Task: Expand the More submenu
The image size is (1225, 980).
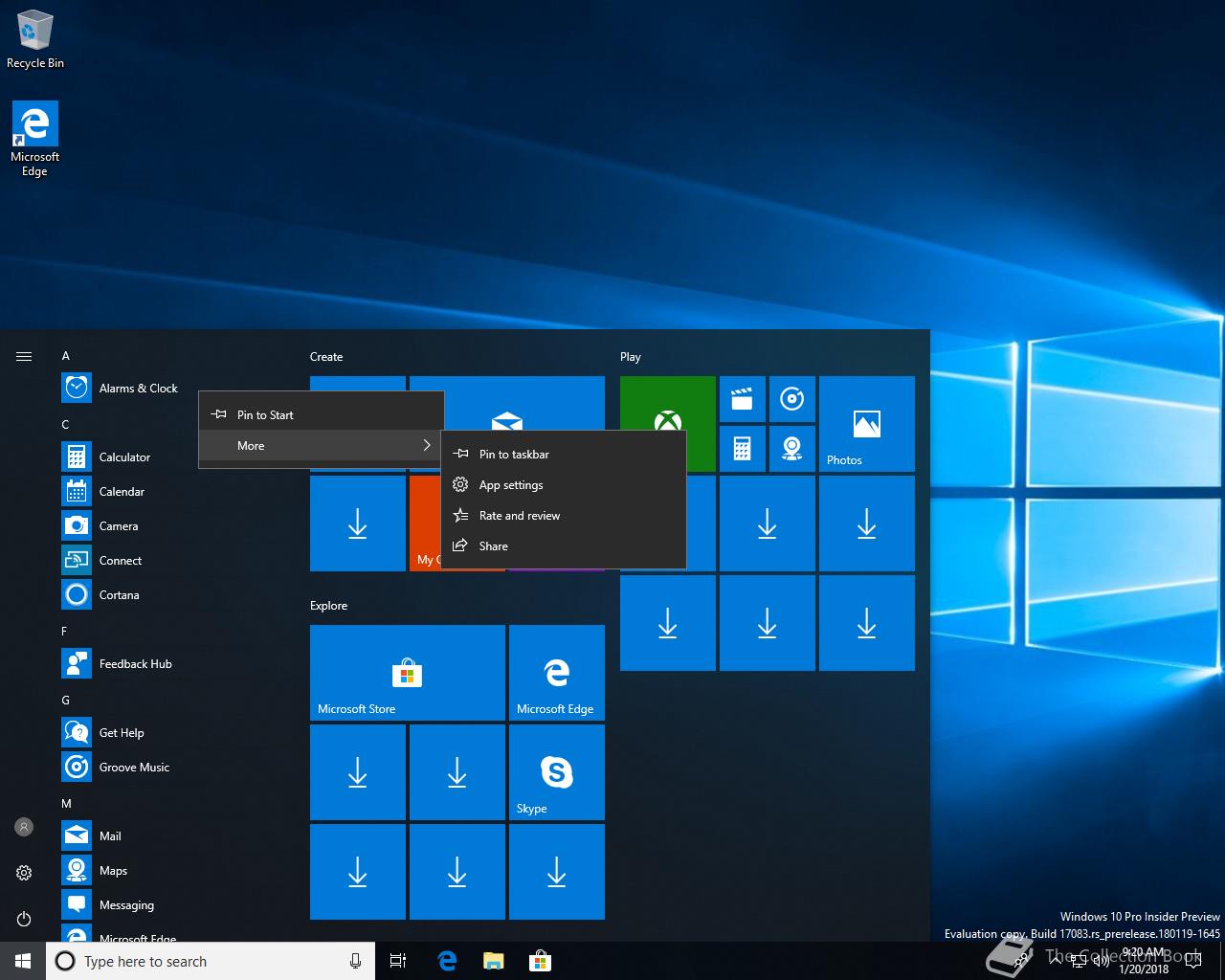Action: (x=322, y=445)
